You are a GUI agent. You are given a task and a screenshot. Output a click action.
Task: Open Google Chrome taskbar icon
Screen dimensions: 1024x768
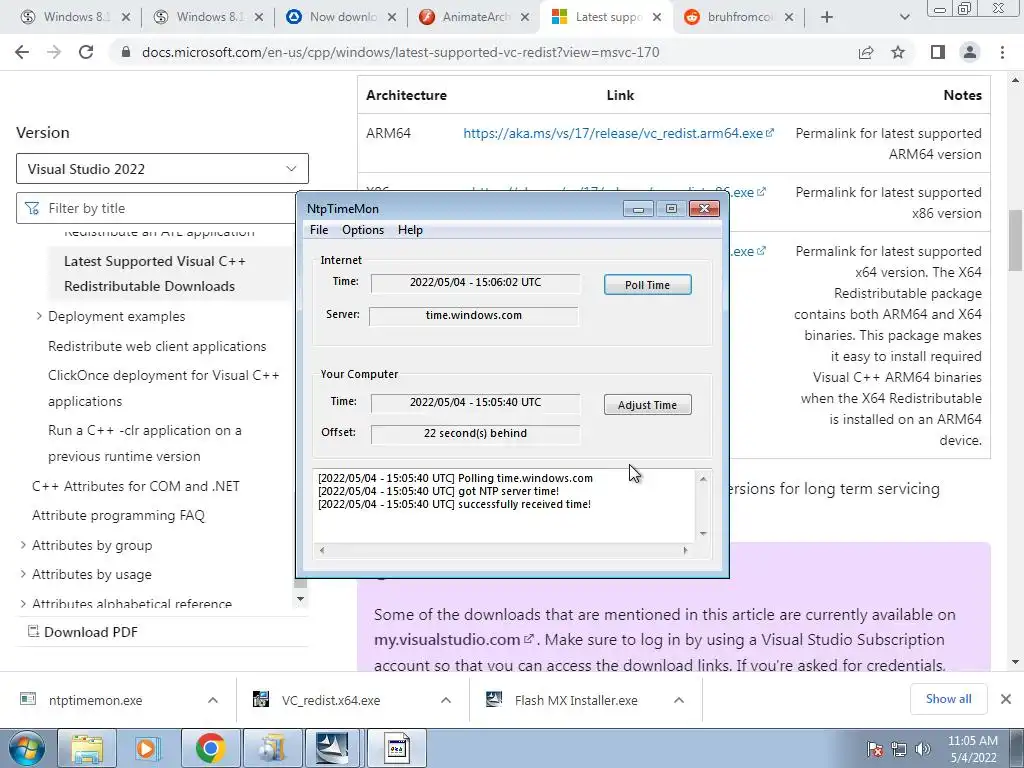click(210, 748)
